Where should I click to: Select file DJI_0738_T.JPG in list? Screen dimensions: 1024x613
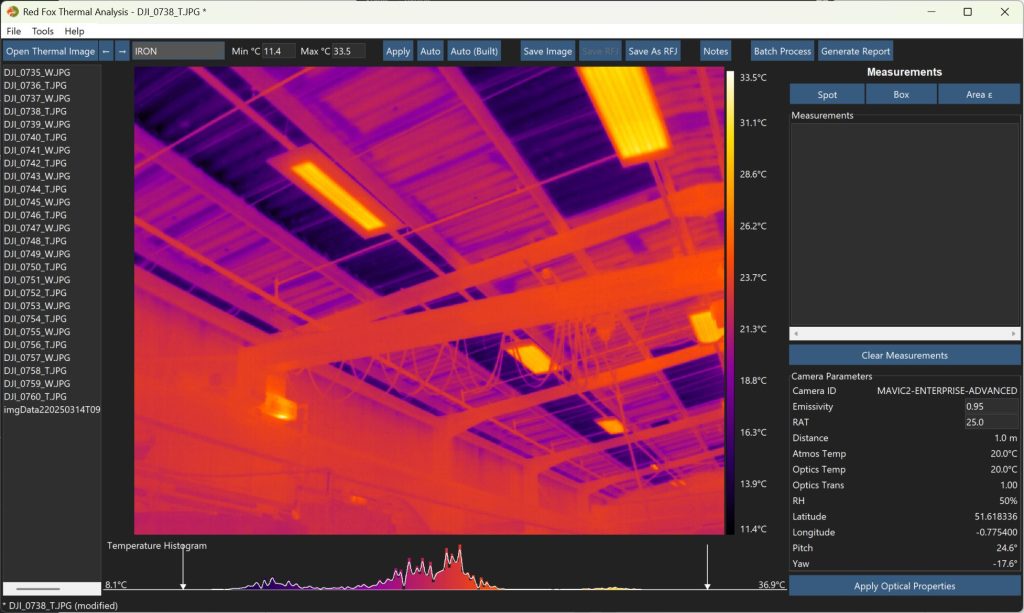pyautogui.click(x=35, y=112)
